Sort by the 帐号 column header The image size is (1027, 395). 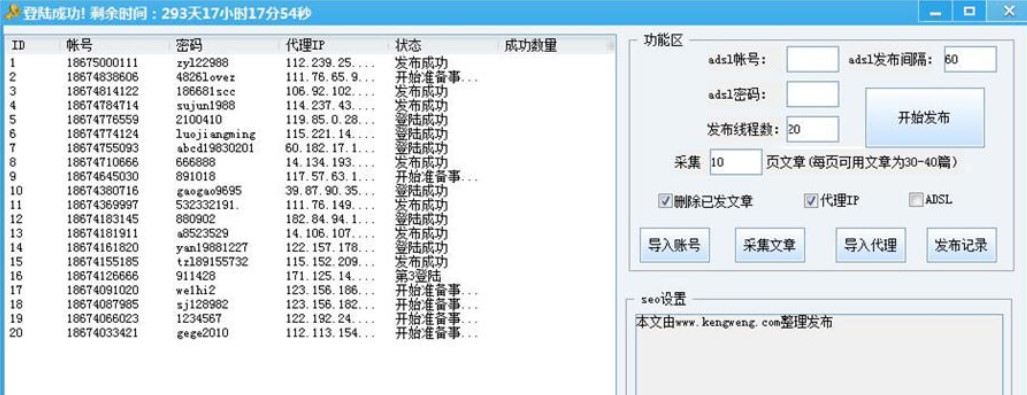(115, 45)
